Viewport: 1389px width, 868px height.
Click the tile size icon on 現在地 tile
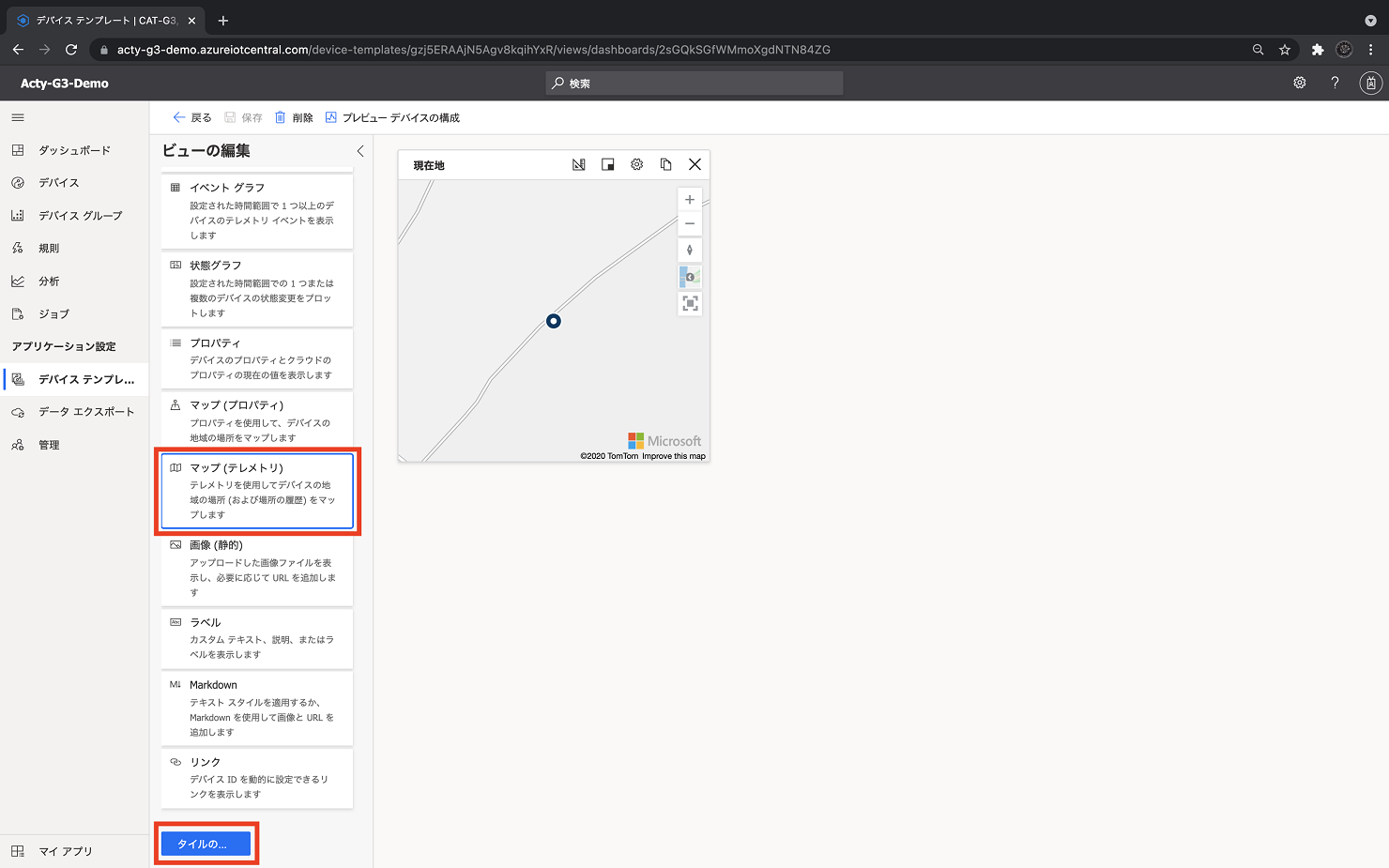pos(608,164)
